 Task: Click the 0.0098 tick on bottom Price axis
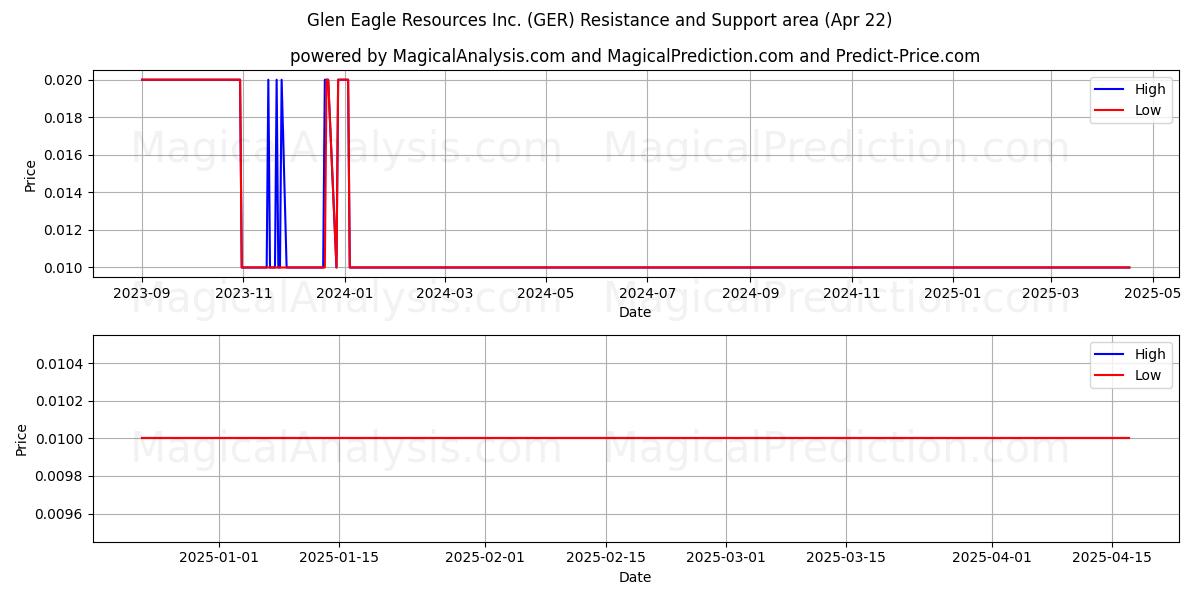tap(59, 476)
